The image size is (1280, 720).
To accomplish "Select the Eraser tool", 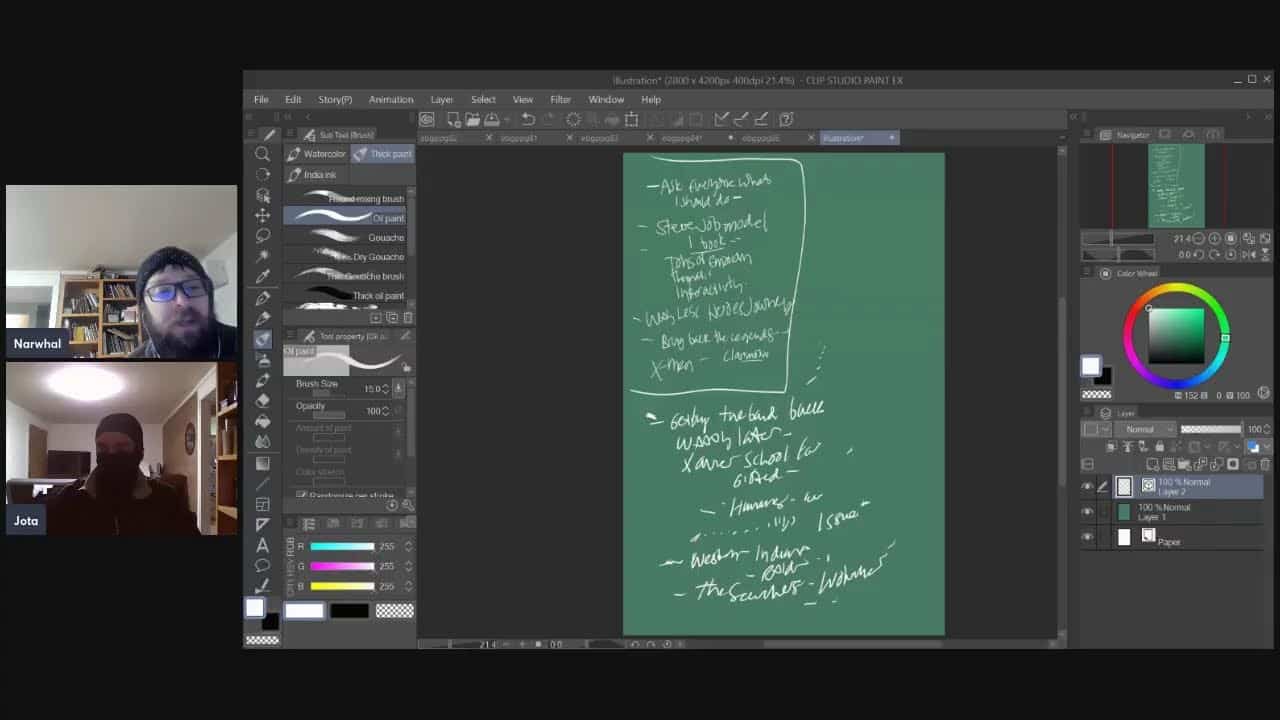I will [262, 400].
